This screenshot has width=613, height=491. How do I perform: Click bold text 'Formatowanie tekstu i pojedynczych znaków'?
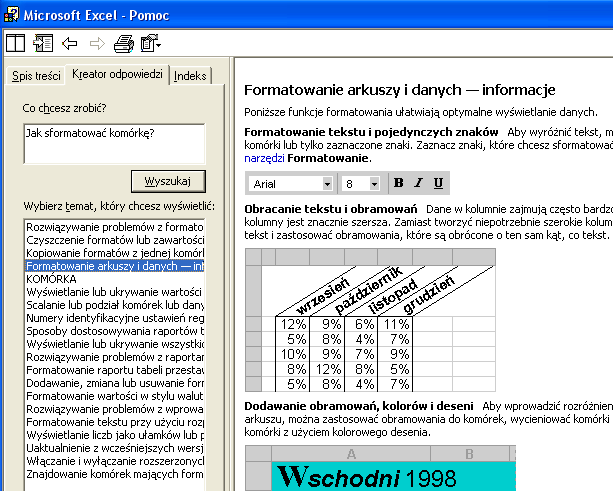click(371, 132)
